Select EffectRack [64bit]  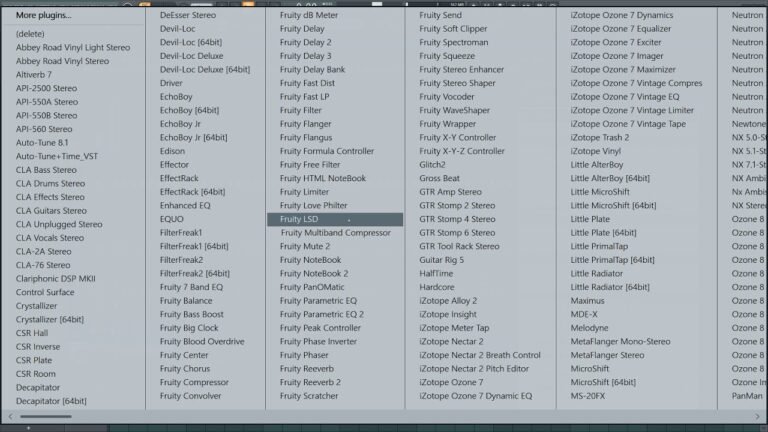(x=192, y=192)
